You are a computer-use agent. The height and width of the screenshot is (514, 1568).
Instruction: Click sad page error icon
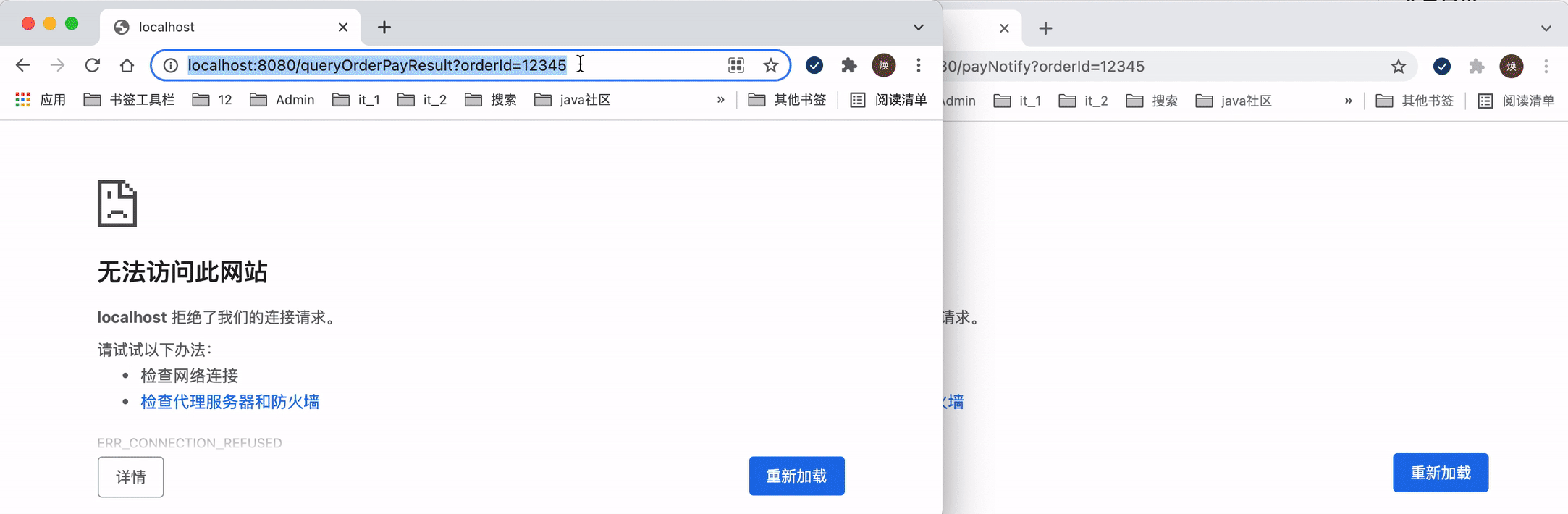[117, 203]
